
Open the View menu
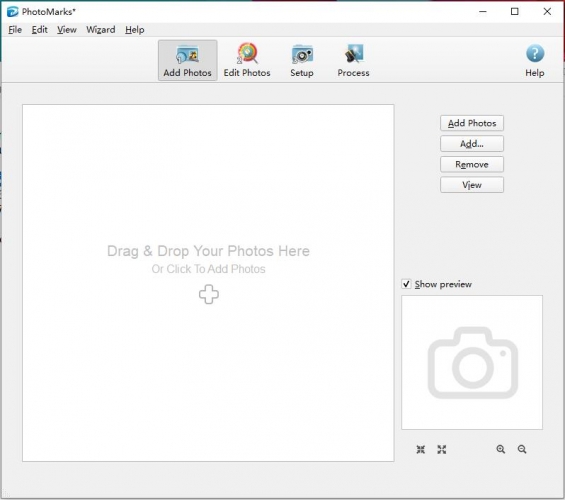pos(67,30)
